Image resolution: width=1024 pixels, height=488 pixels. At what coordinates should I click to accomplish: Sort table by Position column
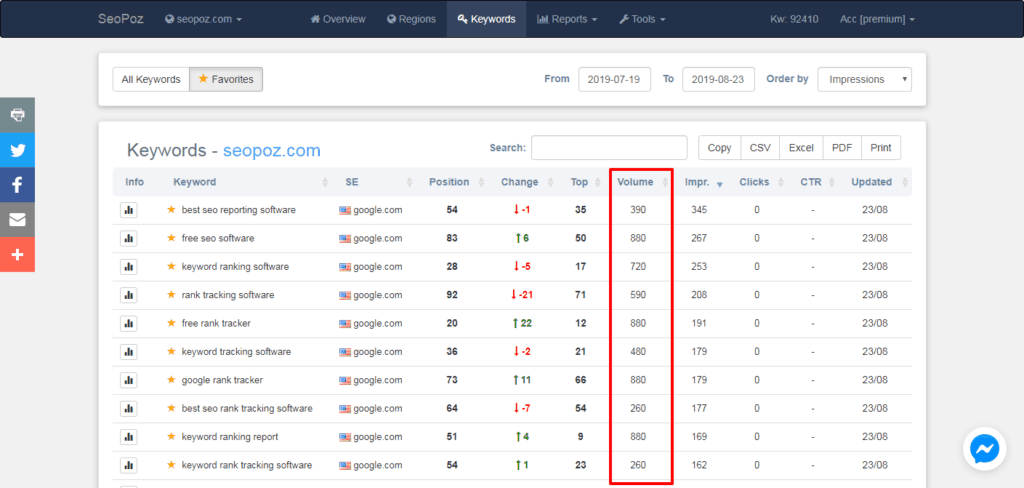point(456,182)
